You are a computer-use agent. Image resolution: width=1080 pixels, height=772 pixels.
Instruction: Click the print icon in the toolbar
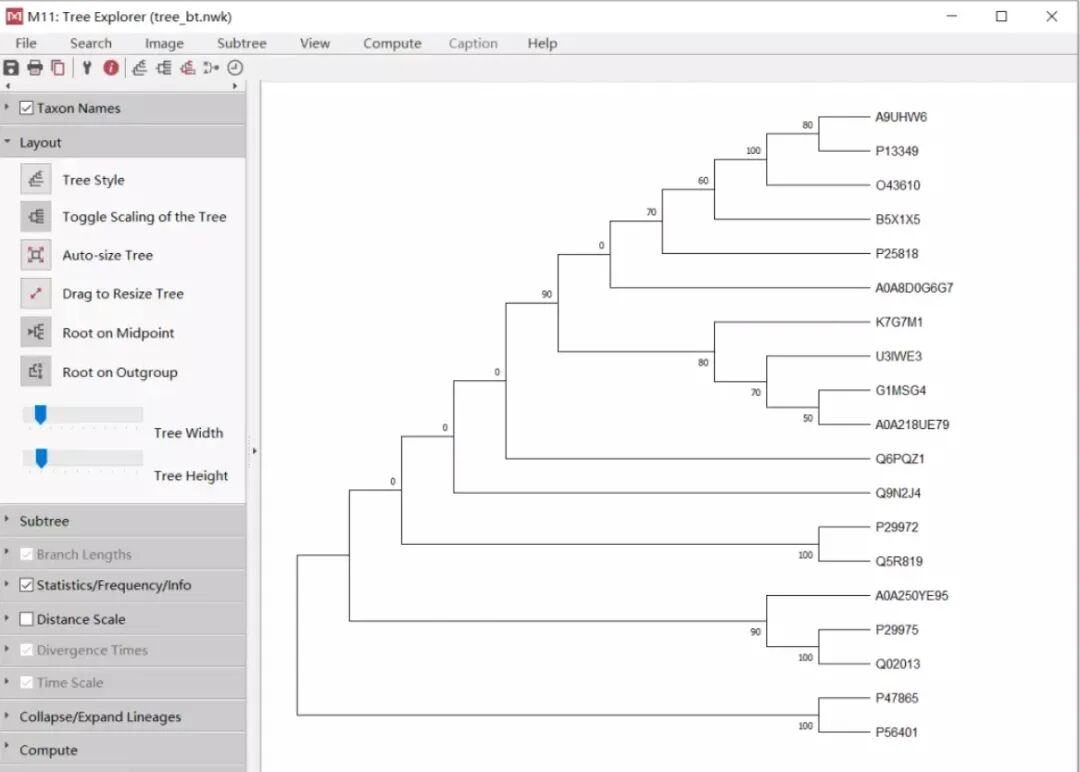coord(34,67)
